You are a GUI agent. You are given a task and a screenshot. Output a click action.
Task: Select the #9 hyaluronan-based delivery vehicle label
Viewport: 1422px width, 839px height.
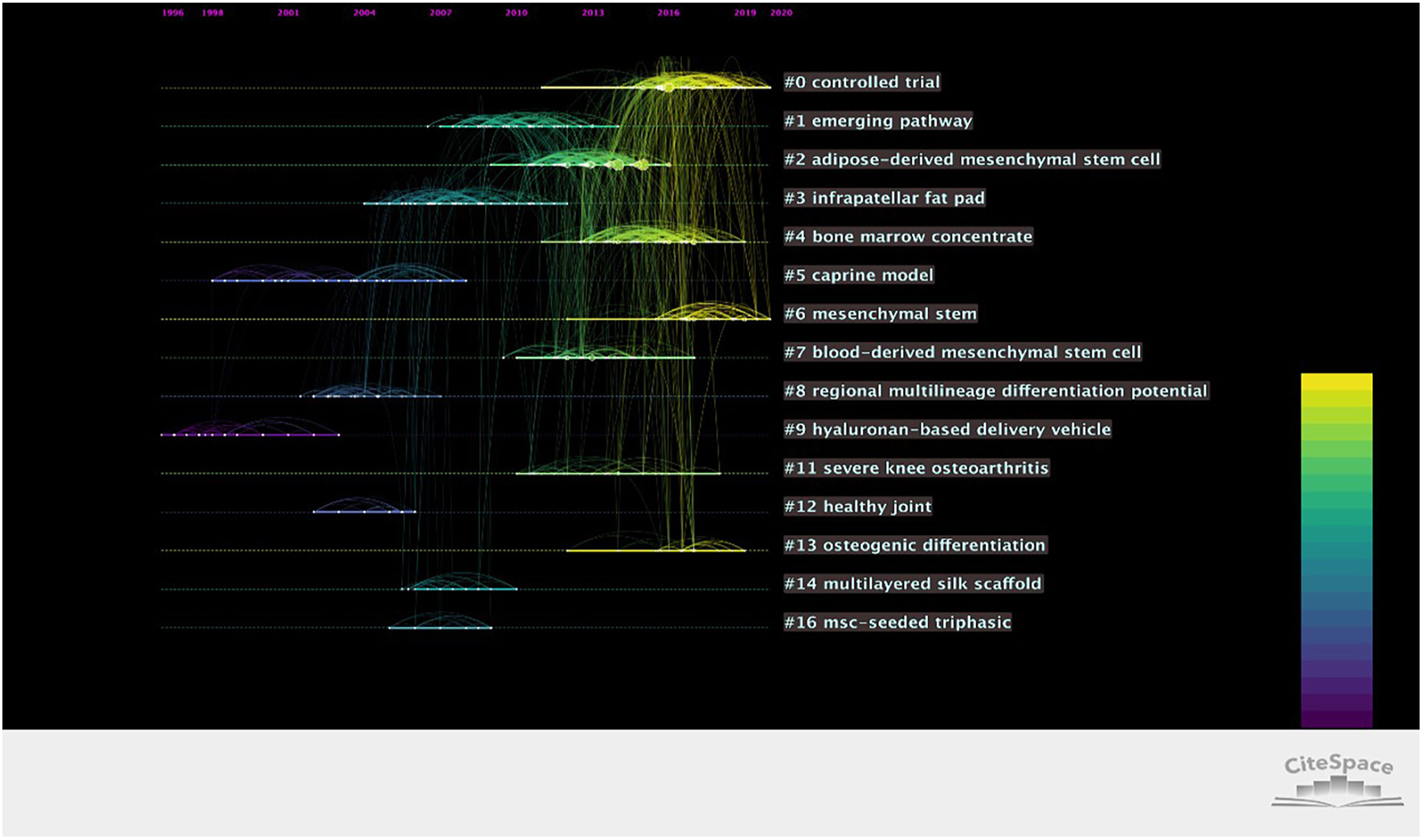[947, 430]
